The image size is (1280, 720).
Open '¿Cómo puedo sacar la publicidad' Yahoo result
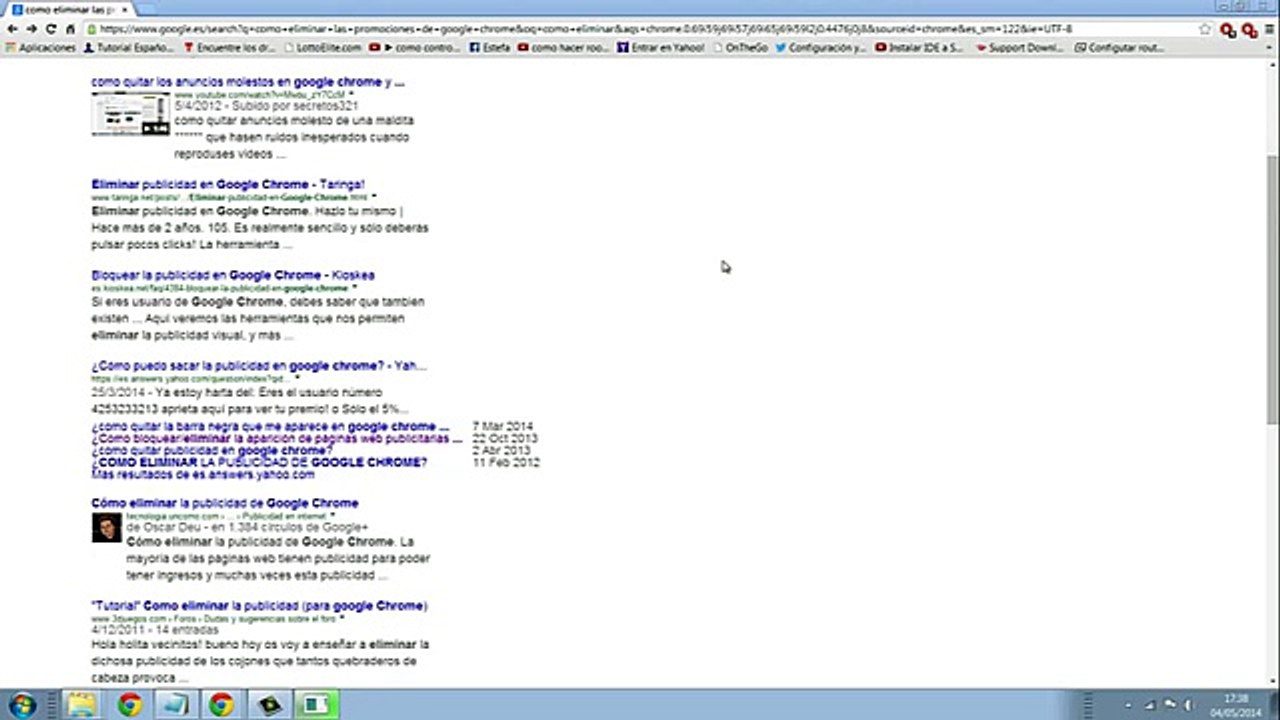(259, 366)
